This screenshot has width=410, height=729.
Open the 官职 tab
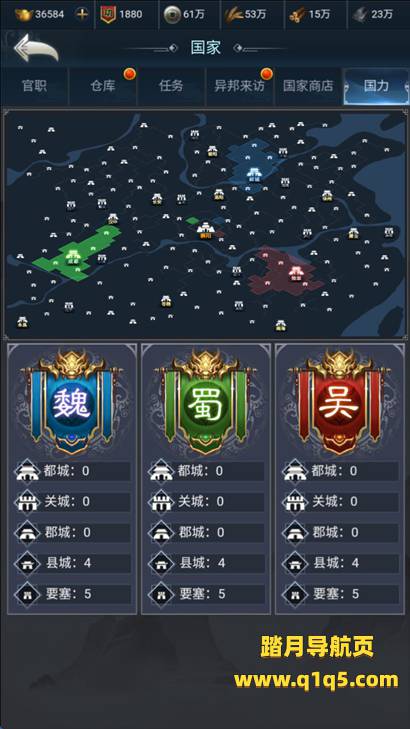(34, 86)
